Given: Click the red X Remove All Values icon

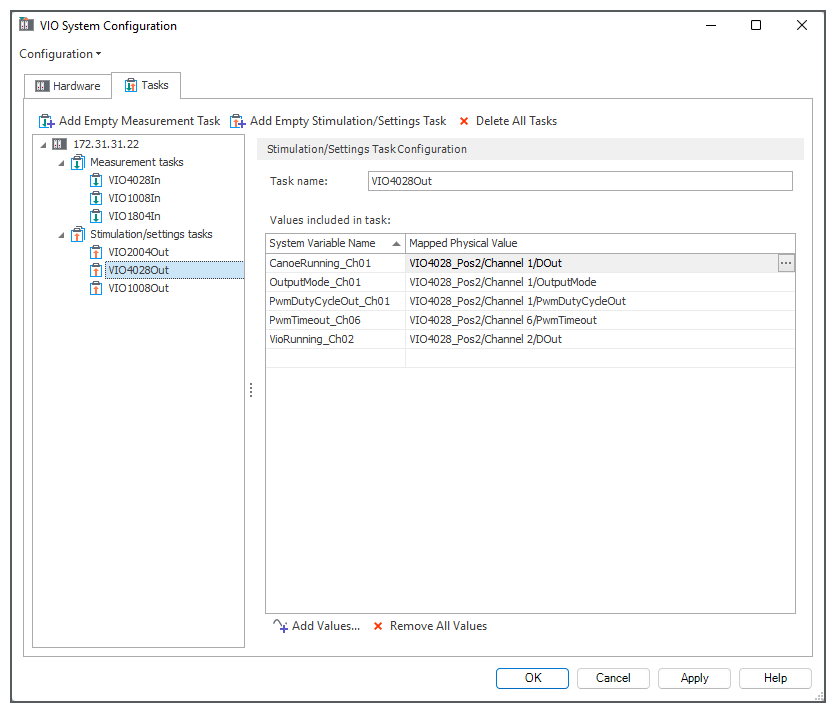Looking at the screenshot, I should [378, 626].
